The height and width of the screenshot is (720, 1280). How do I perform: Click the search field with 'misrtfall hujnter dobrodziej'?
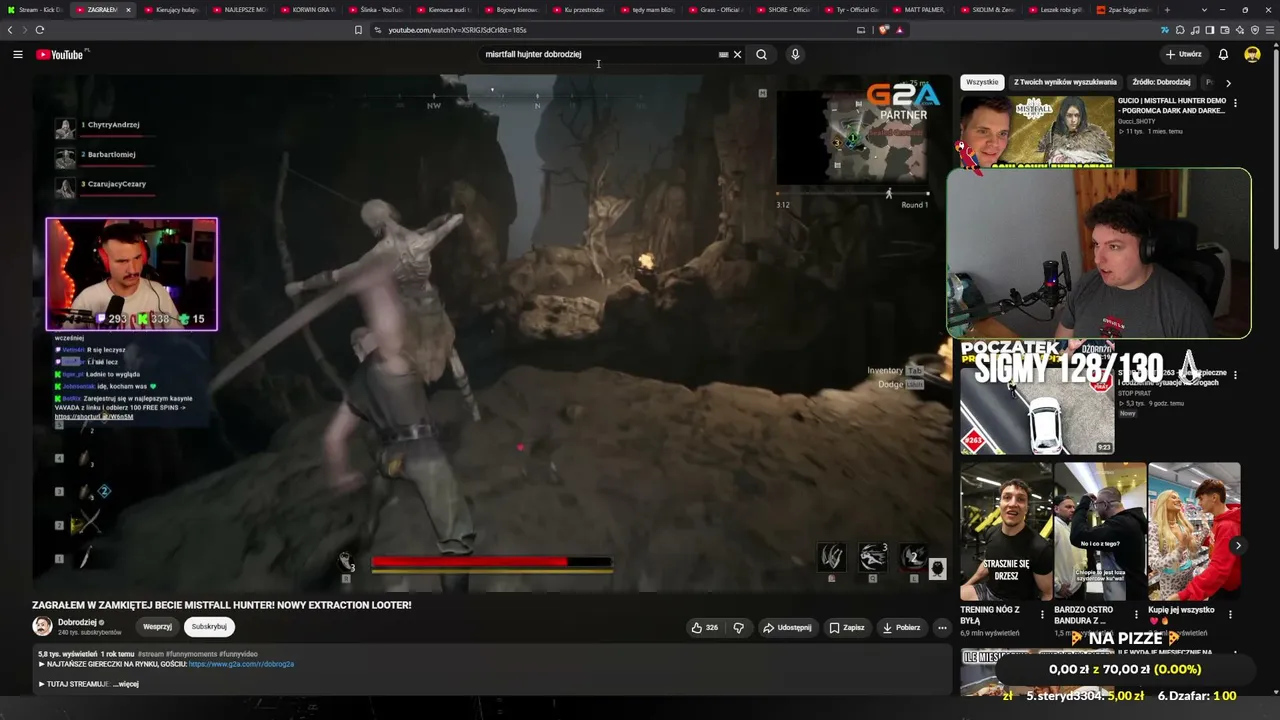598,55
